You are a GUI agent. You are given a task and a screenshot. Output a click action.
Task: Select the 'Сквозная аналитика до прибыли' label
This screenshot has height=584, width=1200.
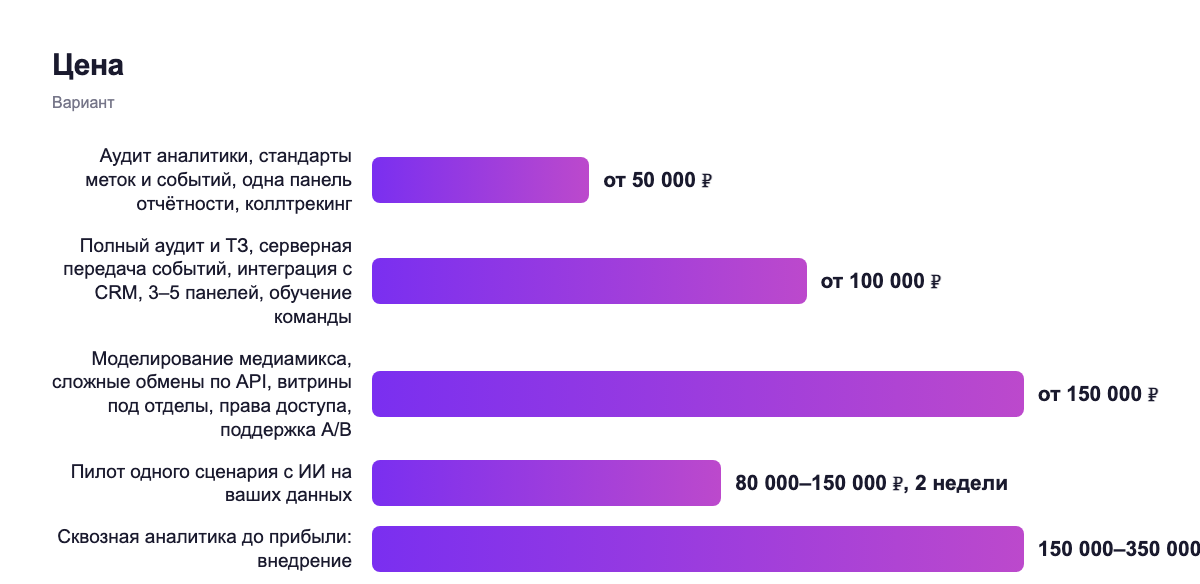[x=205, y=550]
